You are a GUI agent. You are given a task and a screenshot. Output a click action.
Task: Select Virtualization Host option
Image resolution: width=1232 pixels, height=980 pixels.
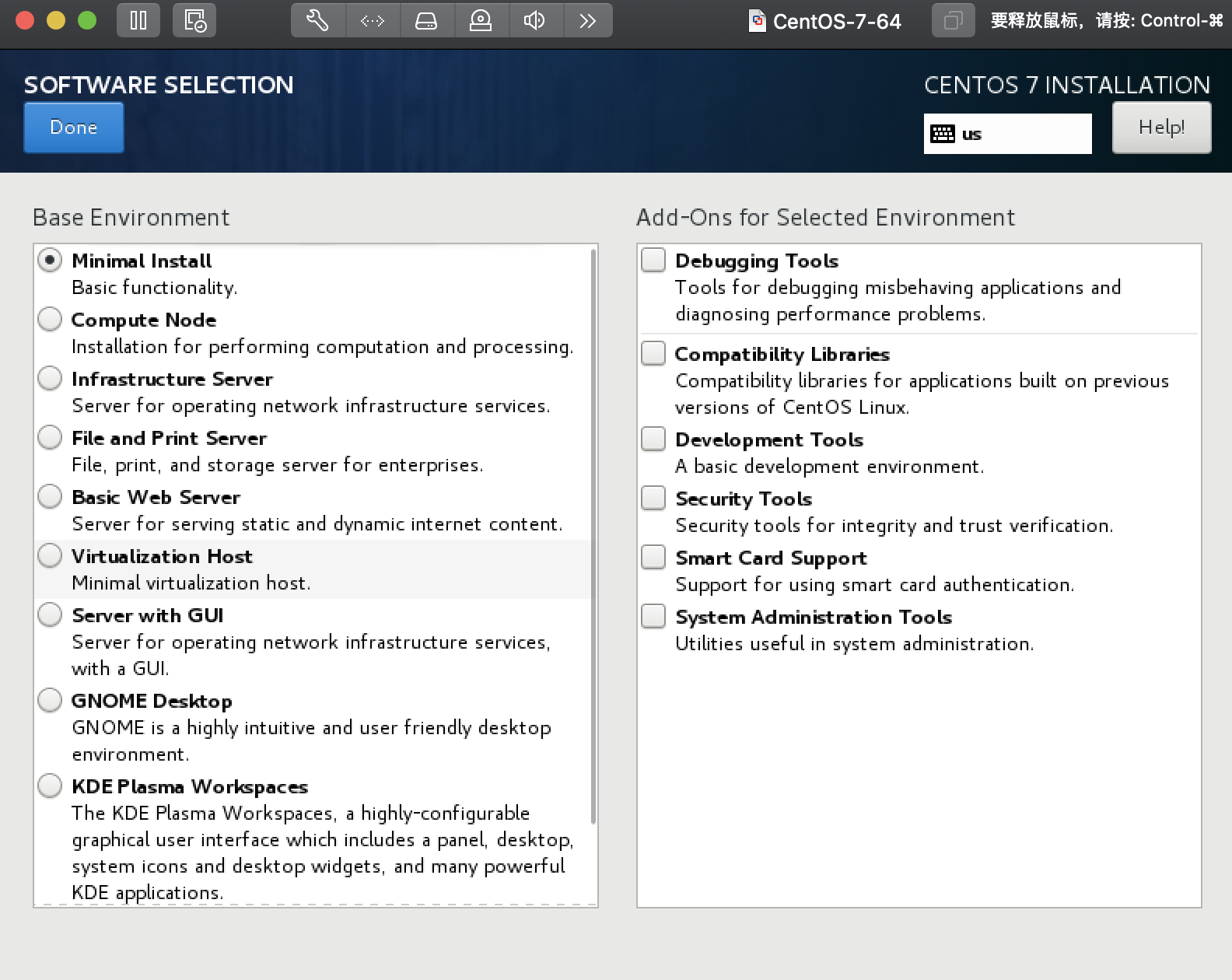50,555
